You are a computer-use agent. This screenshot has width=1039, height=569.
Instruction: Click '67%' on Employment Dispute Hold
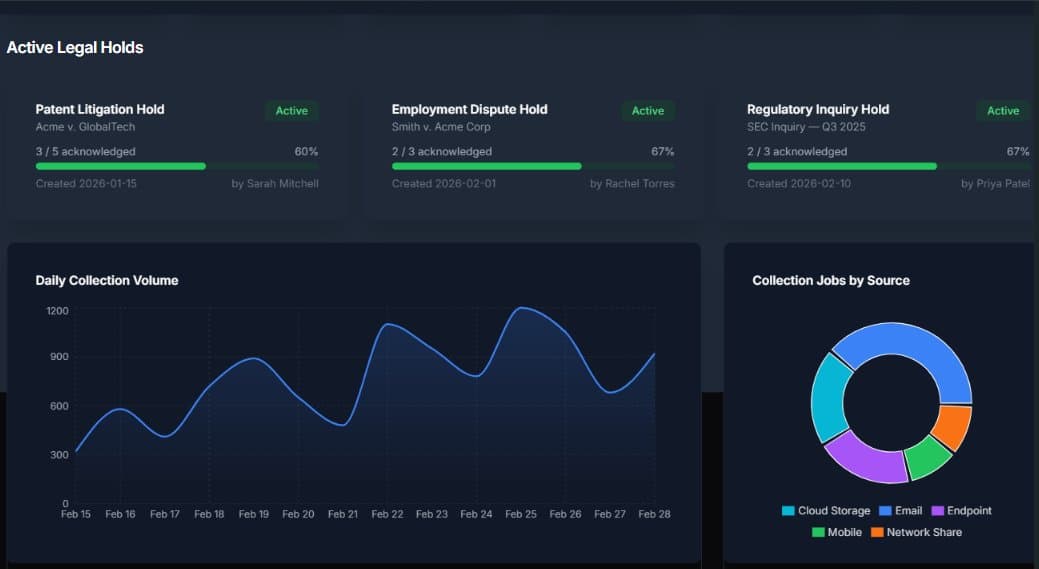(663, 152)
